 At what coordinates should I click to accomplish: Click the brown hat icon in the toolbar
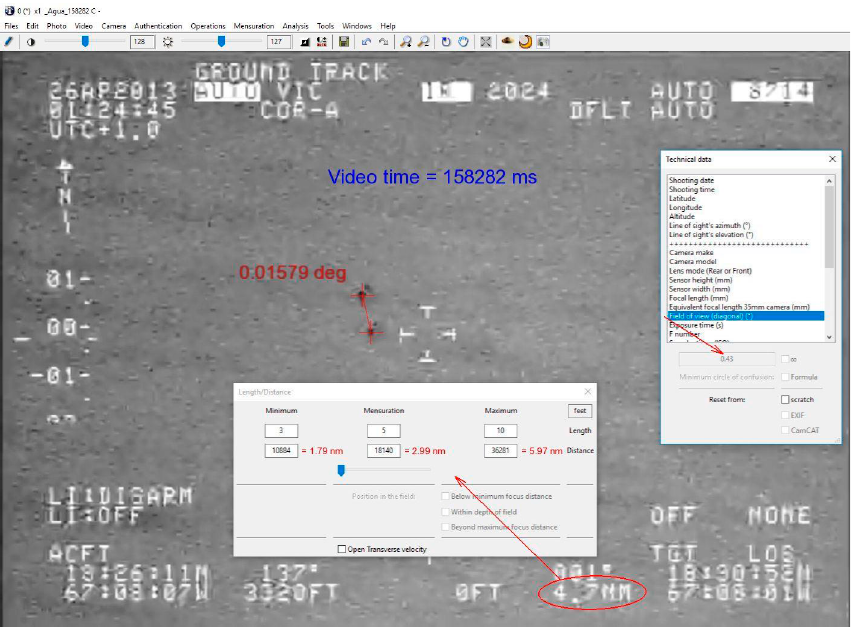click(507, 42)
